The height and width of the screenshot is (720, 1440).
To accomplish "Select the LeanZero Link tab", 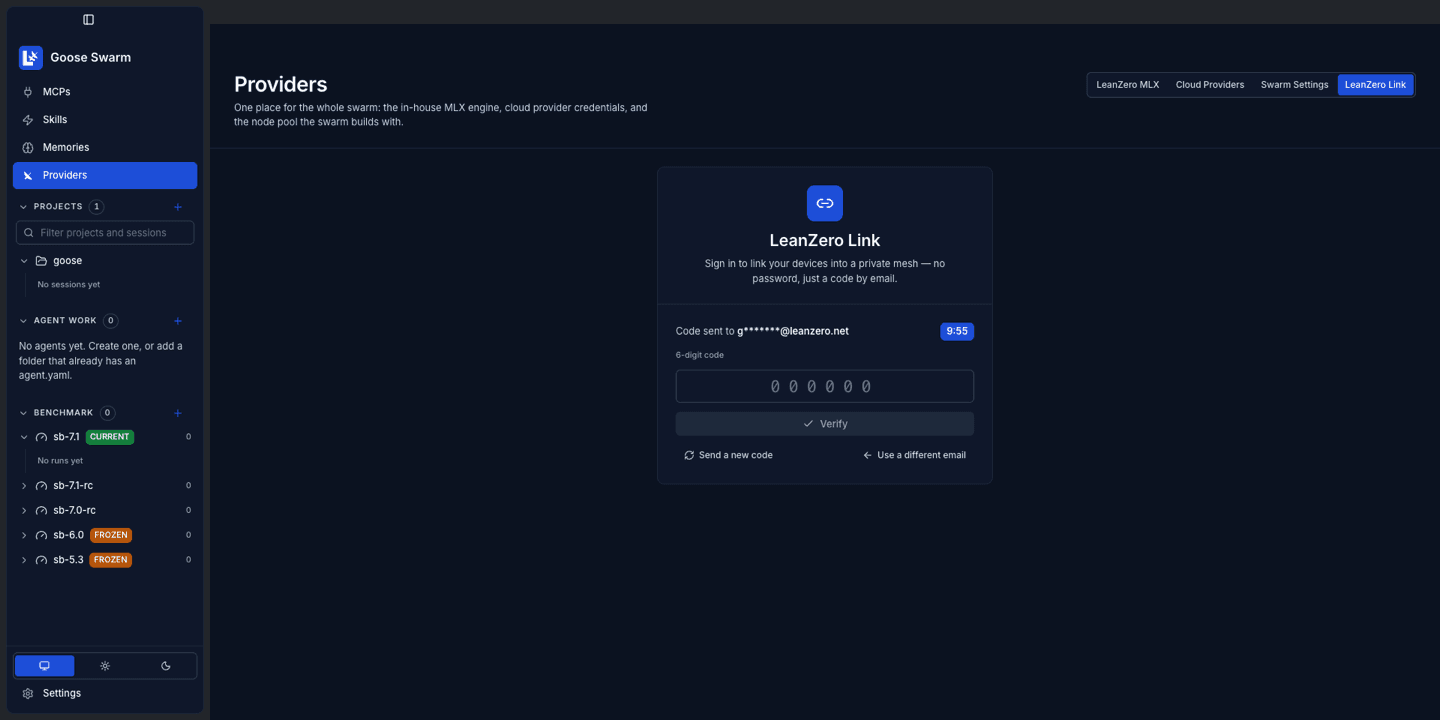I will [1375, 85].
